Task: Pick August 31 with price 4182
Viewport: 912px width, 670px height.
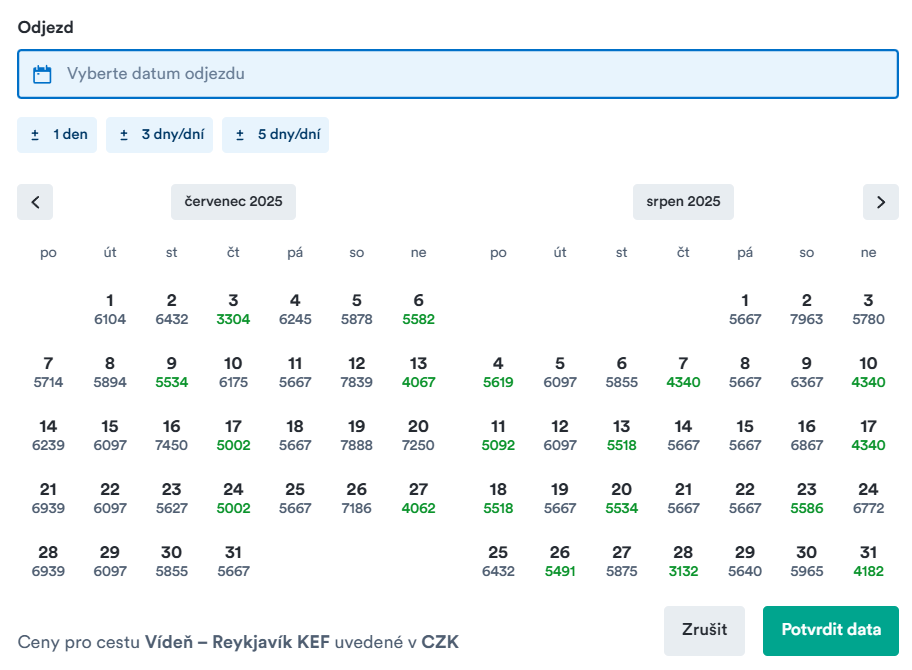Action: click(x=868, y=561)
